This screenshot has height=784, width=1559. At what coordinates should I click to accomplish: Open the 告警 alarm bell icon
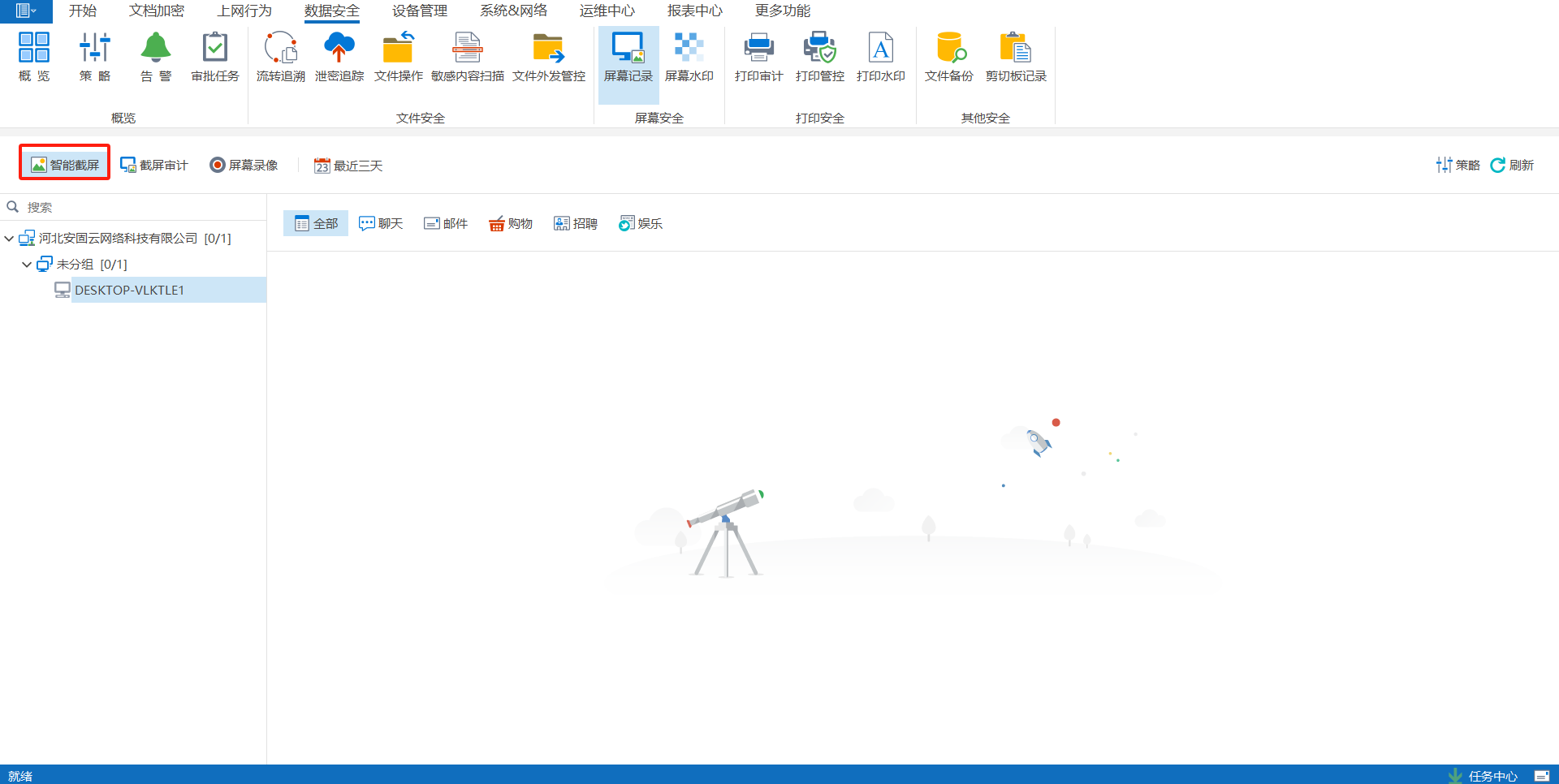(x=156, y=57)
